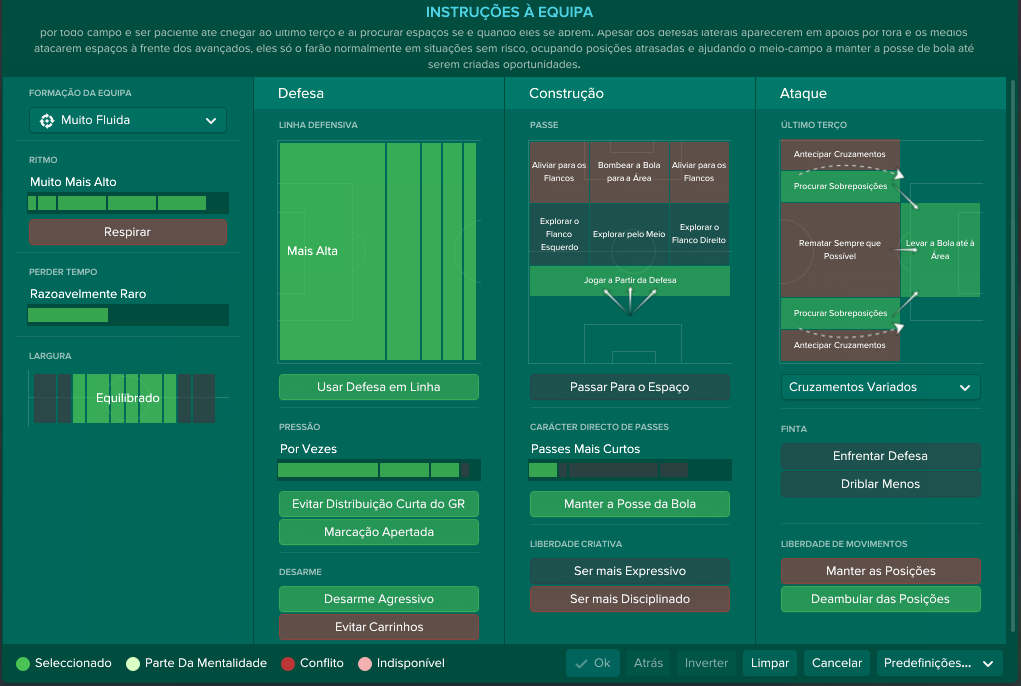Adjust the Pressão slider bar
This screenshot has width=1021, height=686.
click(x=378, y=470)
